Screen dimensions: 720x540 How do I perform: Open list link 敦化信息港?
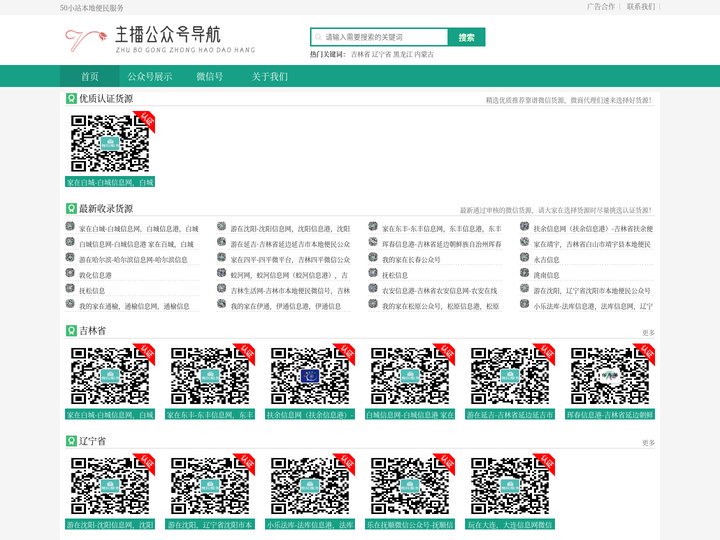(x=95, y=276)
